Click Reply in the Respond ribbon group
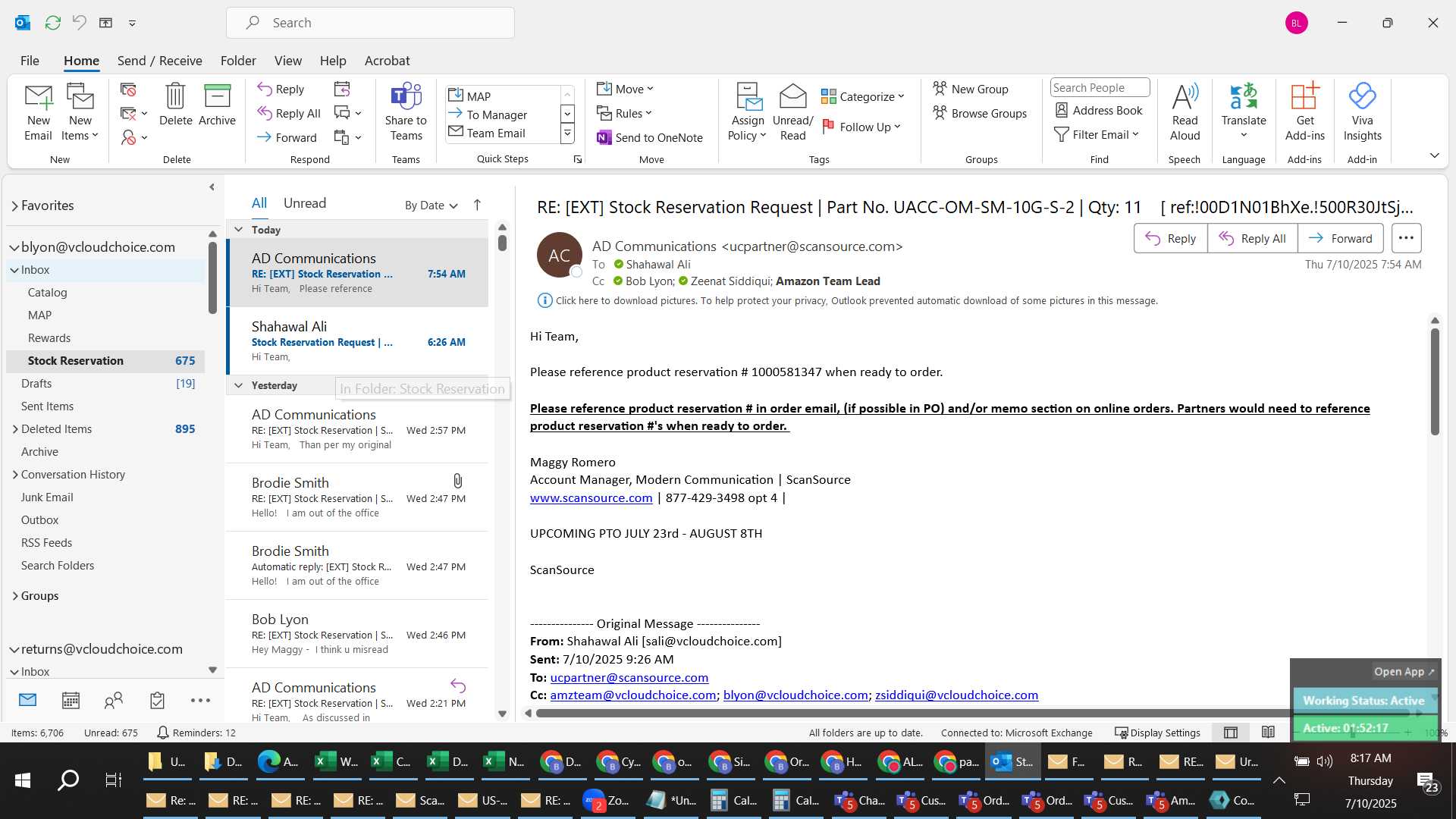Viewport: 1456px width, 819px height. click(281, 89)
